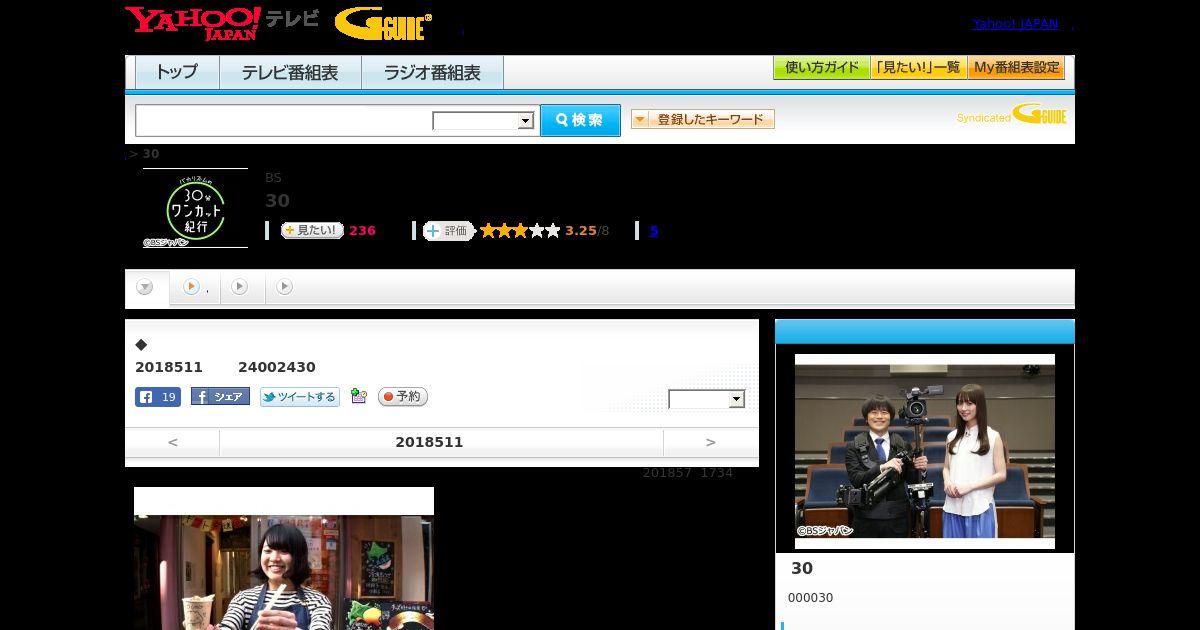This screenshot has height=630, width=1200.
Task: Select the tab with orange play icon
Action: (x=194, y=287)
